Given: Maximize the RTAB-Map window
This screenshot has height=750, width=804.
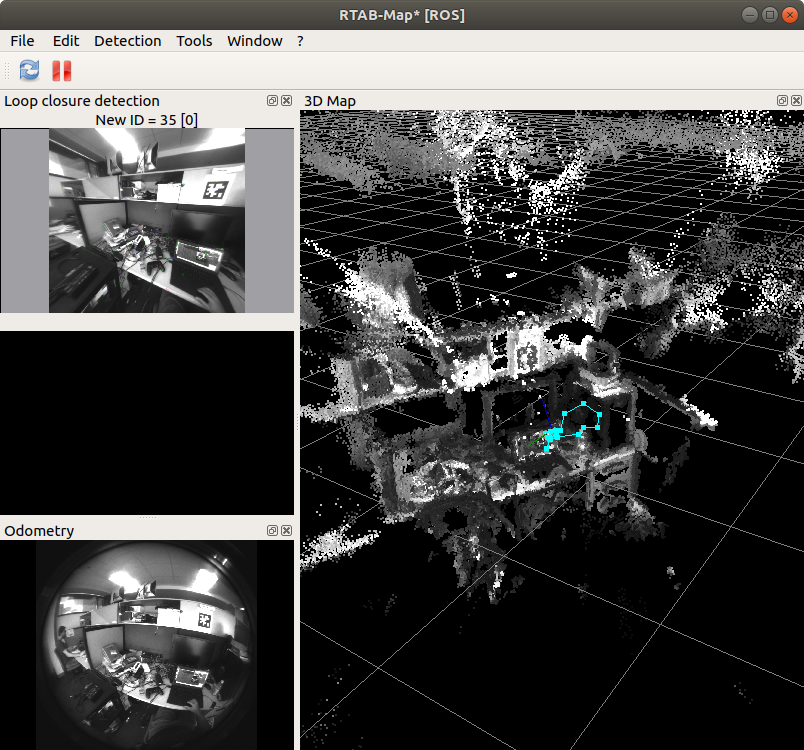Looking at the screenshot, I should coord(769,15).
